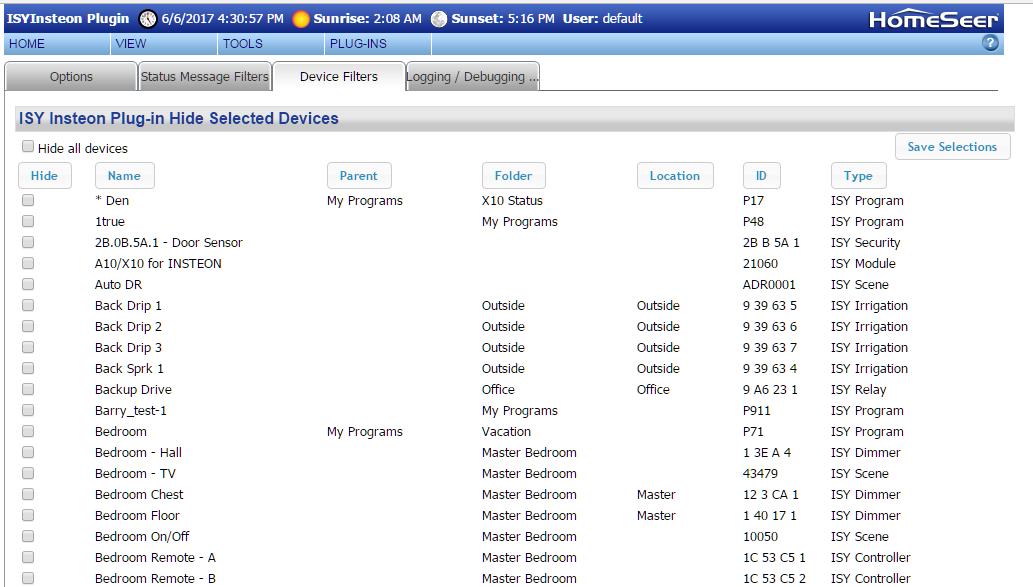1033x587 pixels.
Task: Check the Hide all devices checkbox
Action: click(x=28, y=146)
